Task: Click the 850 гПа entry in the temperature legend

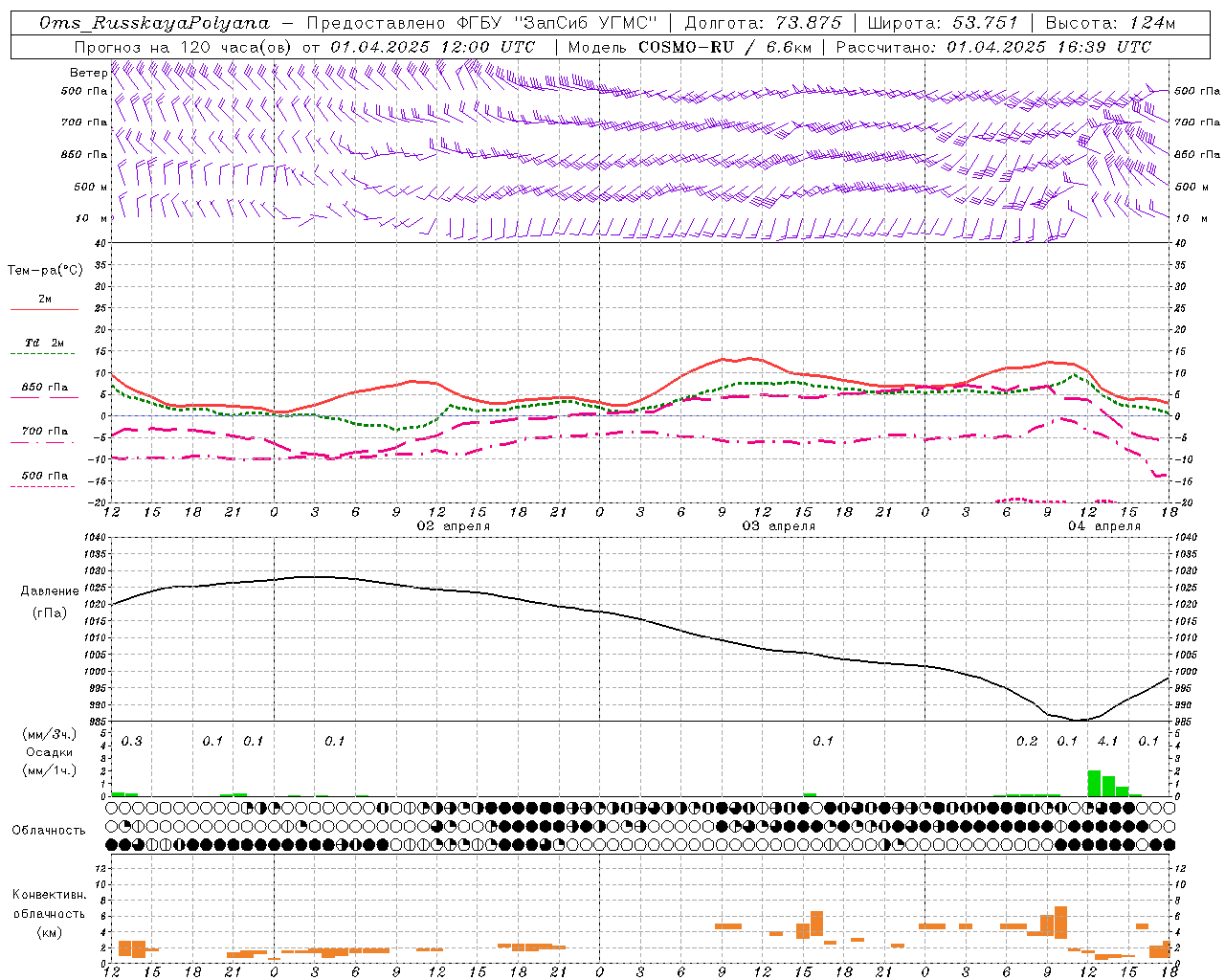Action: [x=45, y=388]
